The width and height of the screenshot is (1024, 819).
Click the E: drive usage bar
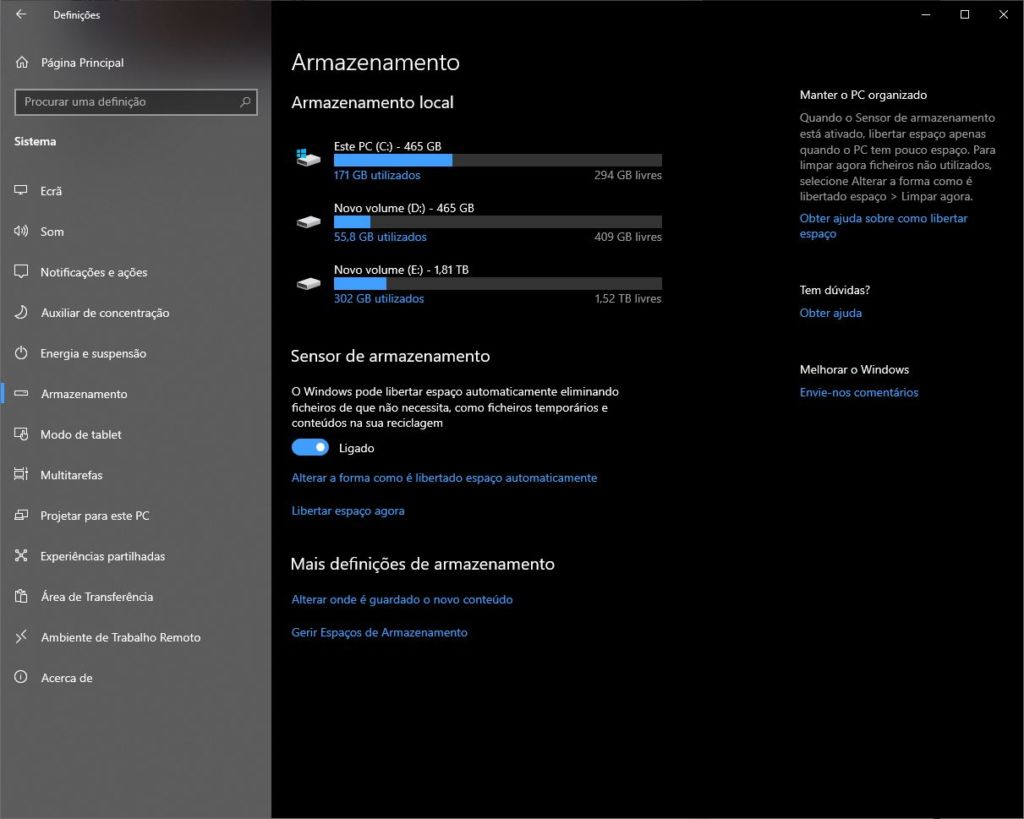[498, 283]
